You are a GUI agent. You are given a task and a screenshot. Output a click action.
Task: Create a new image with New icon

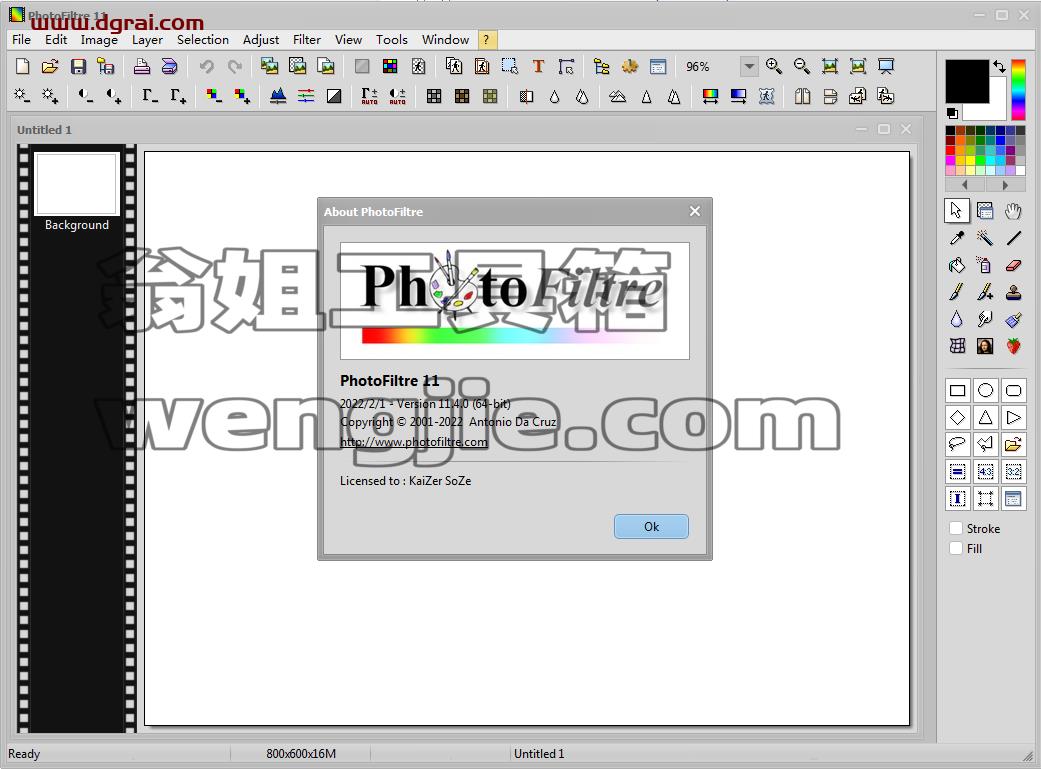tap(23, 66)
